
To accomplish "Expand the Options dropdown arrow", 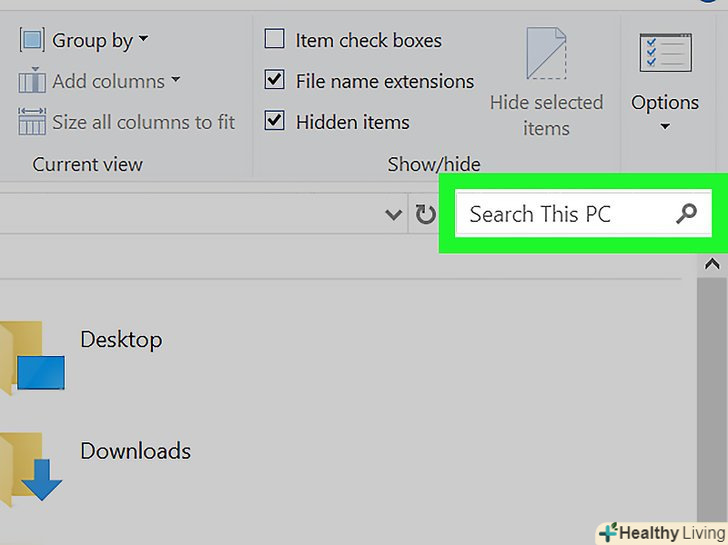I will pyautogui.click(x=665, y=126).
